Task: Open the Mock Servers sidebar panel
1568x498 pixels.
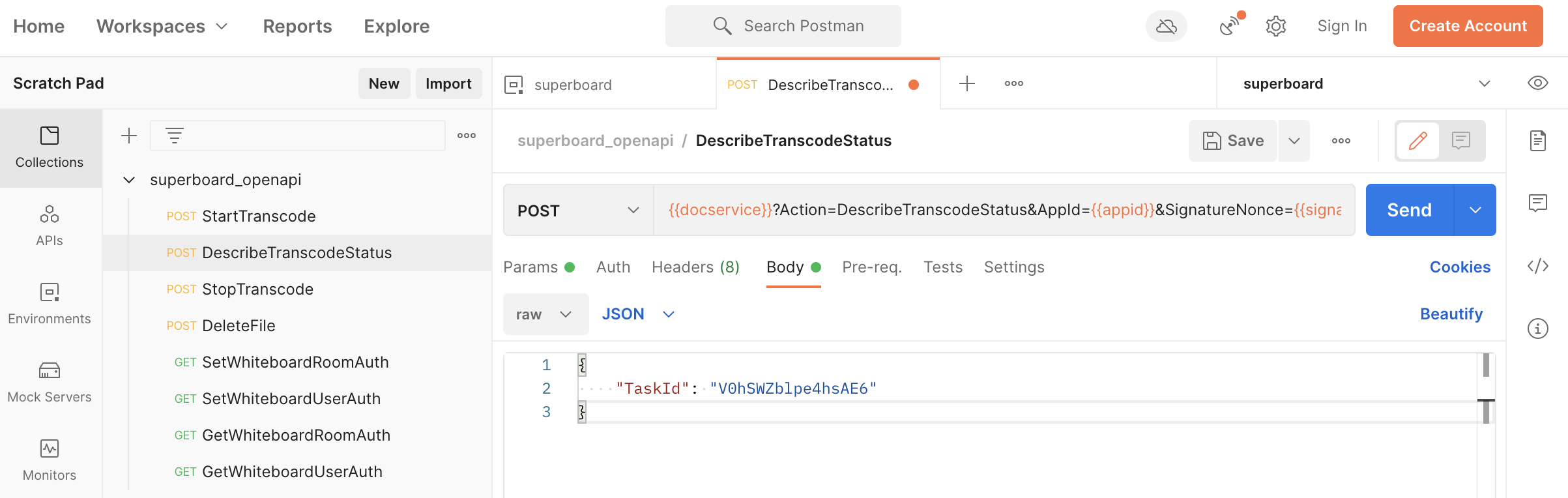Action: click(x=50, y=383)
